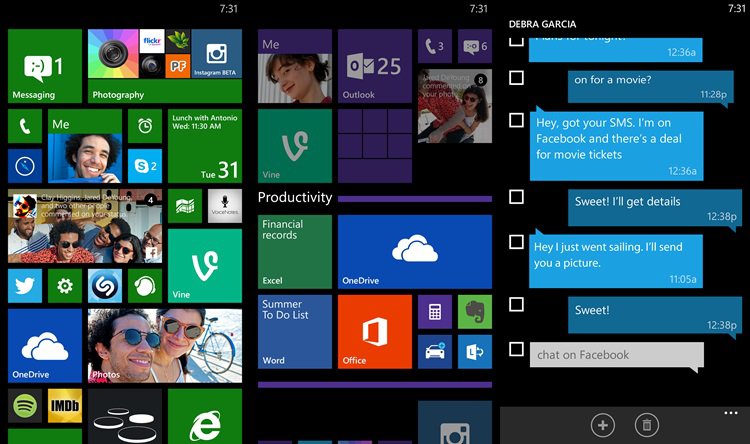Launch the Internet Explorer tile
The height and width of the screenshot is (444, 750).
click(205, 417)
